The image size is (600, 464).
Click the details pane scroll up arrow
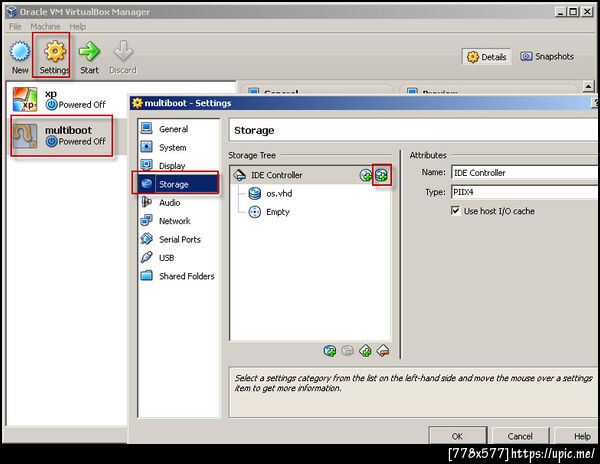click(589, 86)
